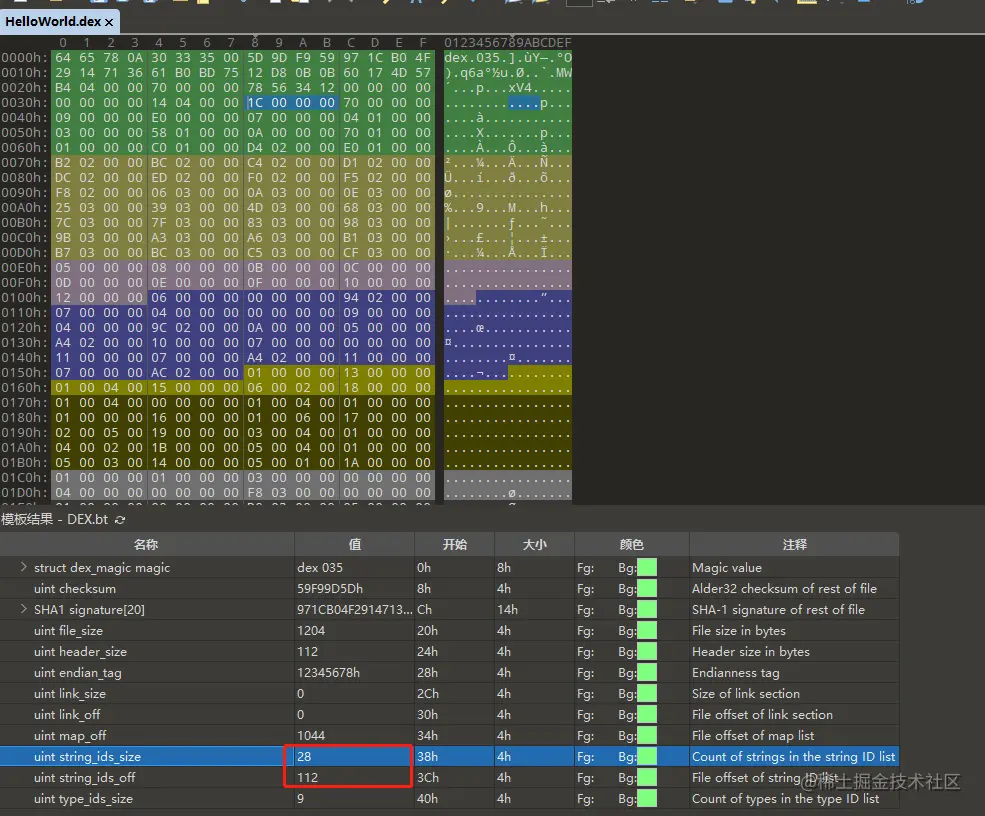Click the comment 'Magic value'
This screenshot has width=985, height=816.
[x=727, y=568]
